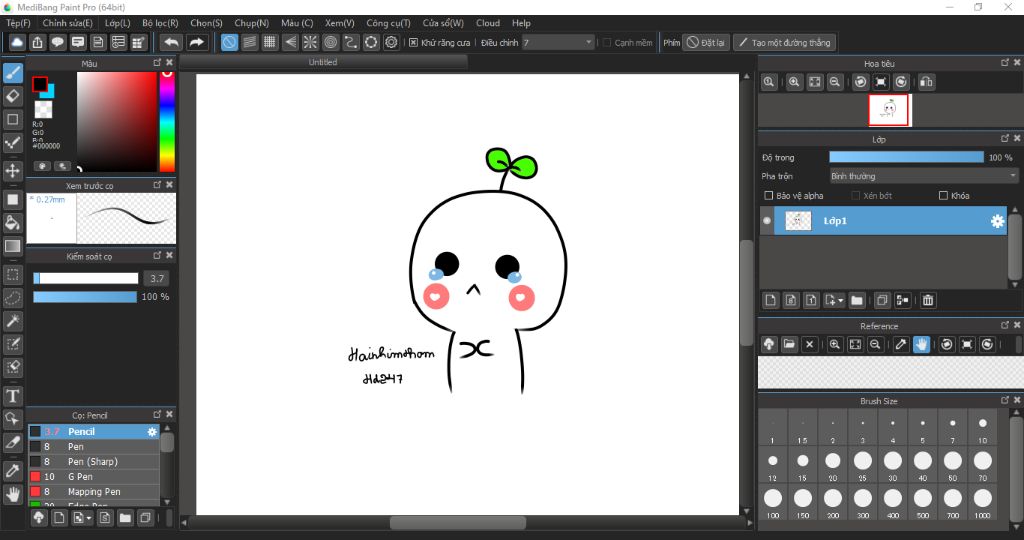Viewport: 1024px width, 540px height.
Task: Select the Bucket fill tool
Action: click(x=13, y=222)
